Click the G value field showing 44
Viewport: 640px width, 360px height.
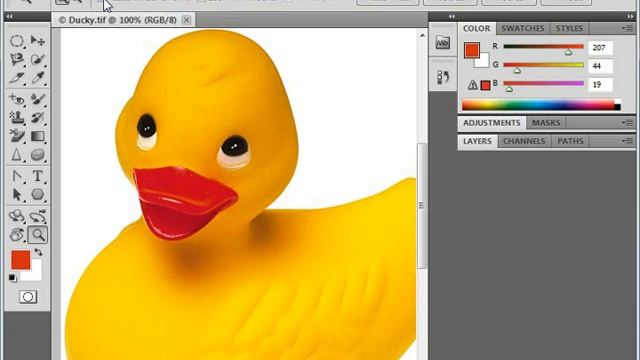(600, 66)
